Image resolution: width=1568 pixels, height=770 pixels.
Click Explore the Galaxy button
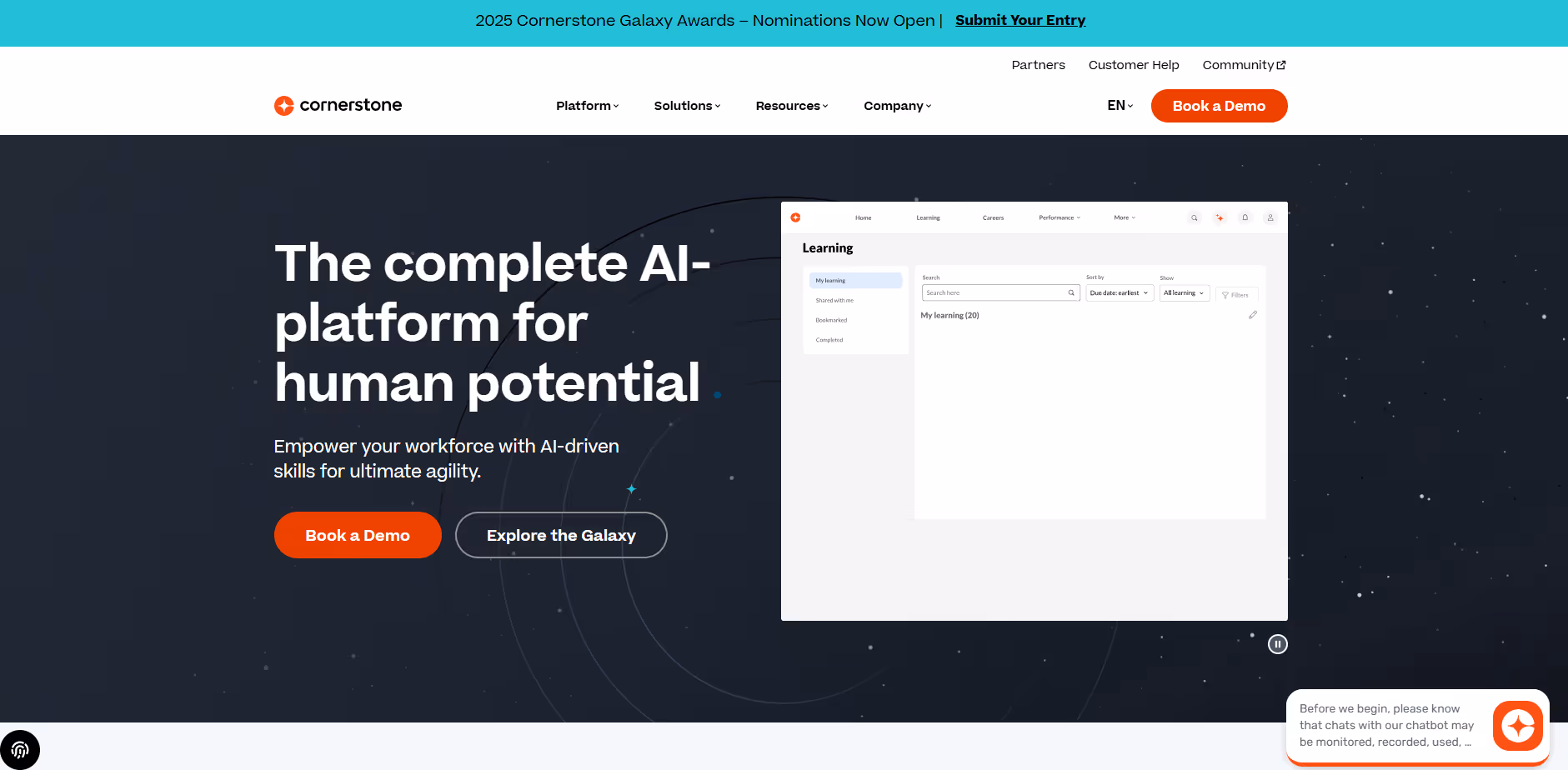(561, 535)
